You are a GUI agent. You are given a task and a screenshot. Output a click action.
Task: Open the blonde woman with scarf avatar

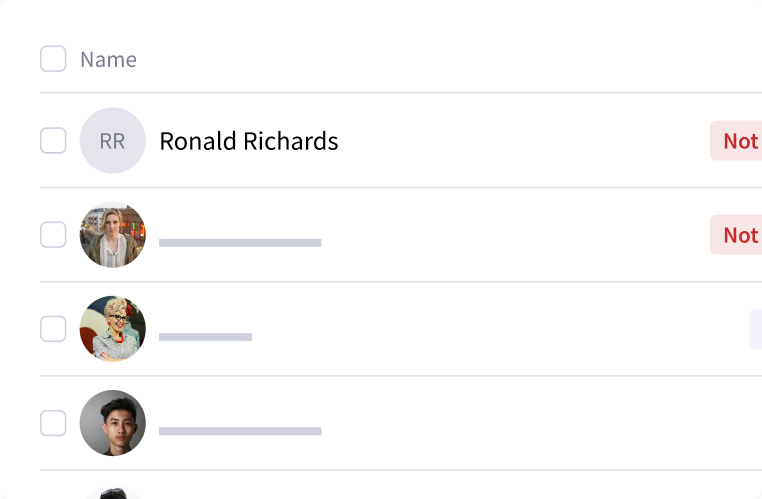click(112, 235)
